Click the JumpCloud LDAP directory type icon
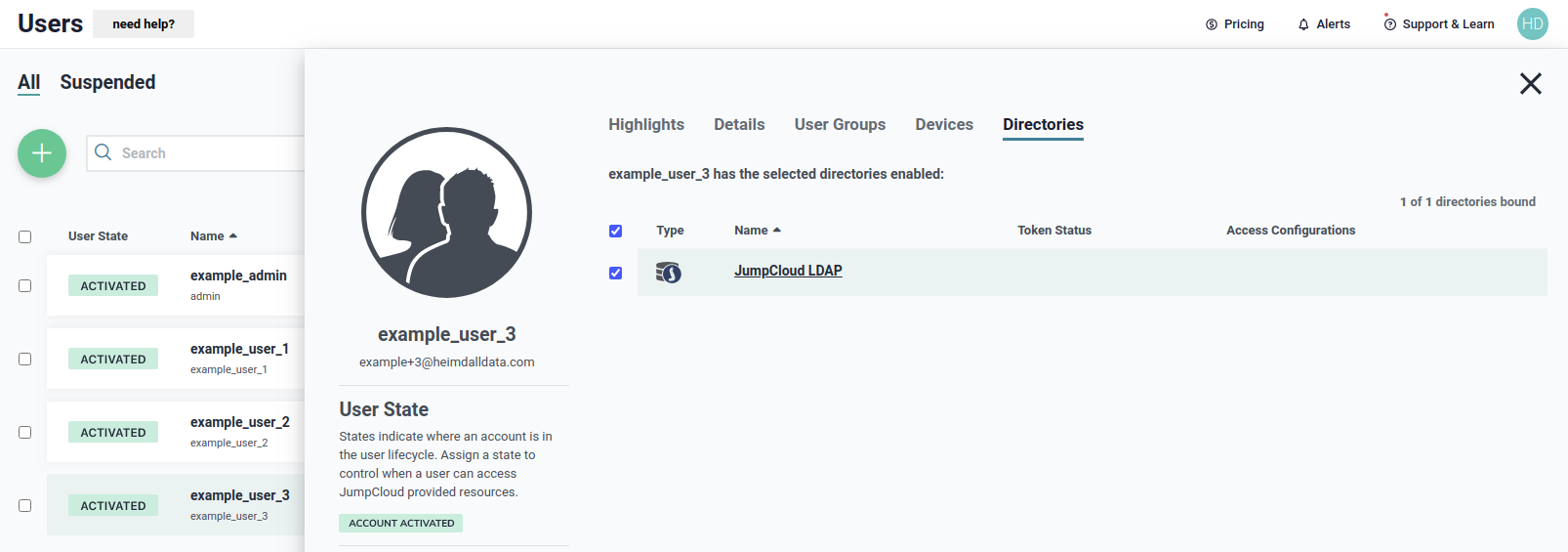Image resolution: width=1568 pixels, height=552 pixels. pyautogui.click(x=669, y=273)
